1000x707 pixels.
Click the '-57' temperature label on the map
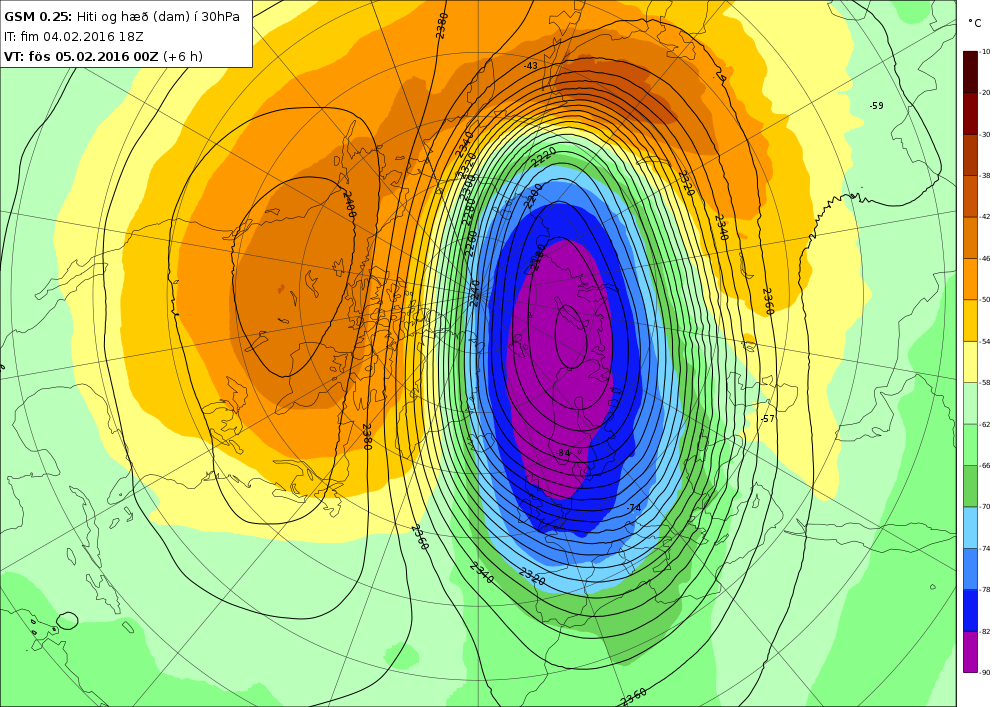pyautogui.click(x=767, y=419)
